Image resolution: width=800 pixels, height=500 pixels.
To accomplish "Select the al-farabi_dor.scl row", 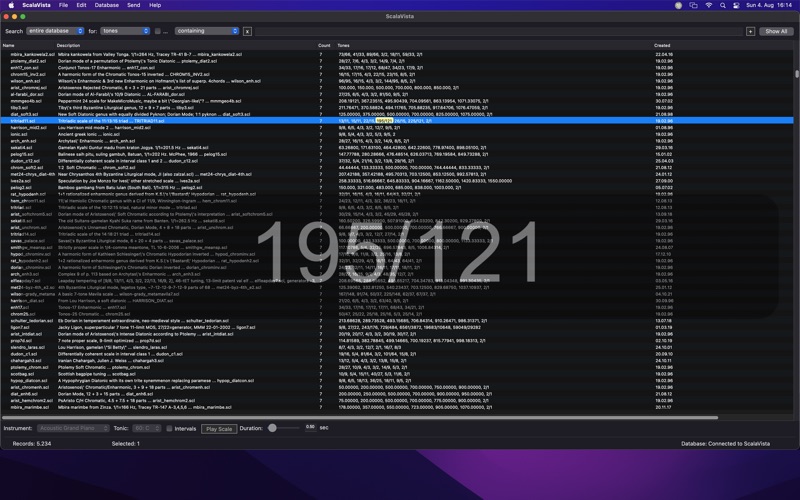I will pyautogui.click(x=397, y=94).
